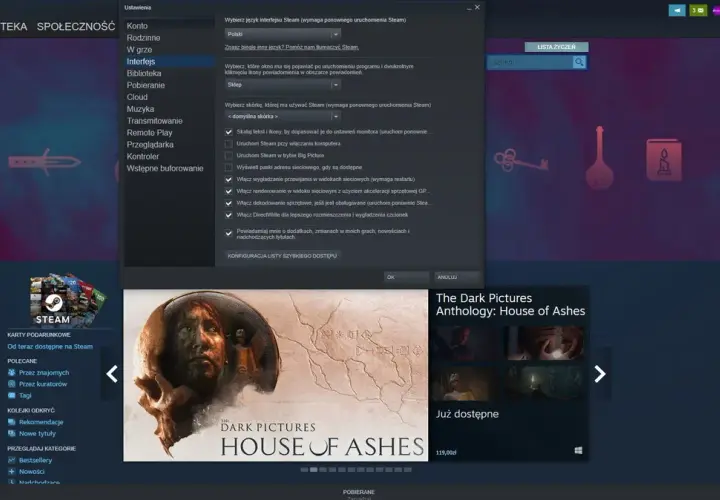
Task: Show previous featured game with left arrow
Action: coord(112,374)
